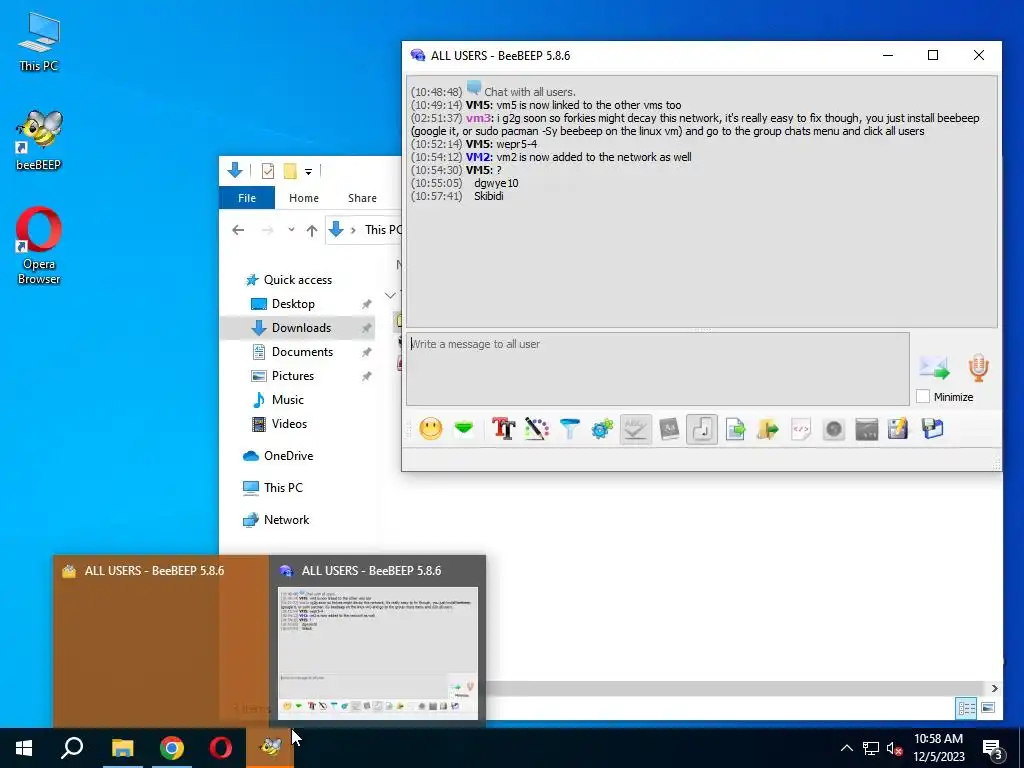Click the Properties checkmark icon in Explorer title bar

(x=268, y=171)
